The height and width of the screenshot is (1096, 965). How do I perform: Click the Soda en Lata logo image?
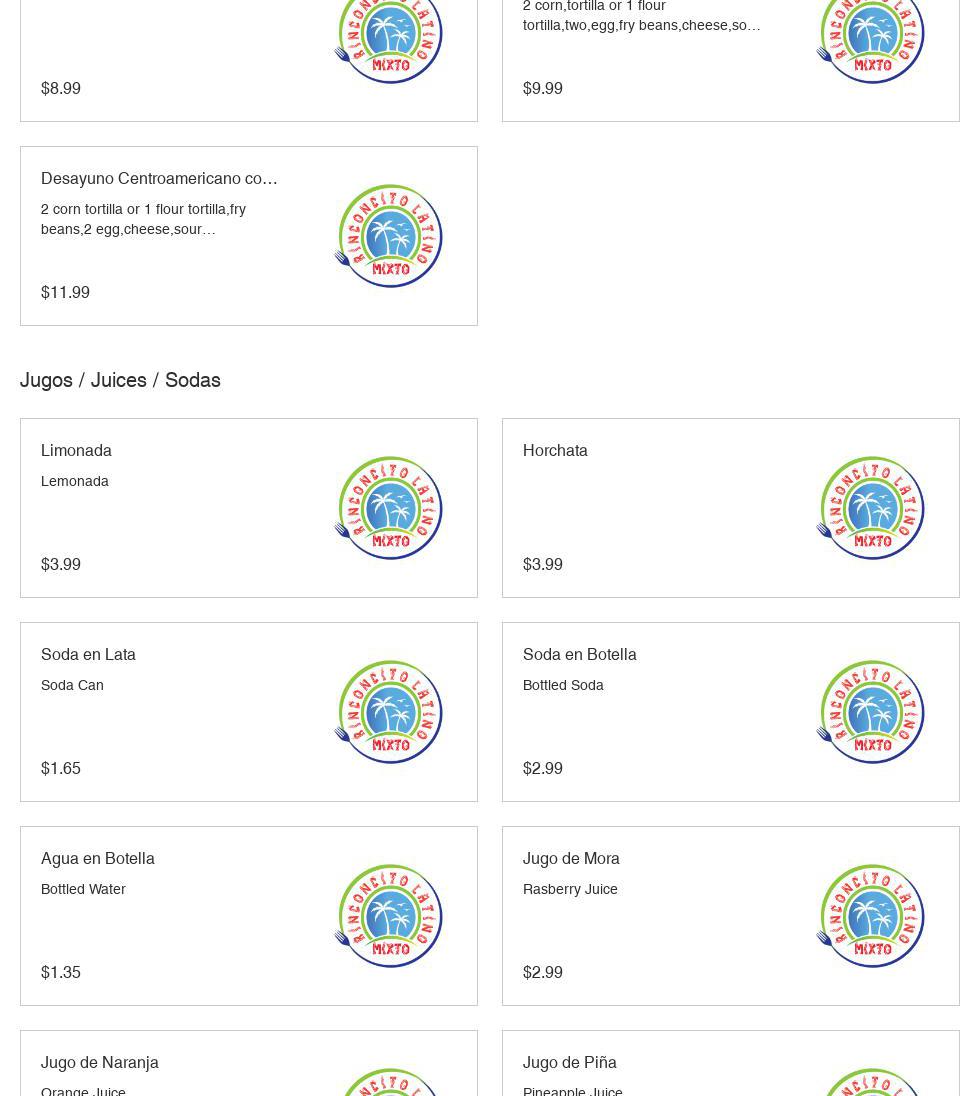(388, 712)
